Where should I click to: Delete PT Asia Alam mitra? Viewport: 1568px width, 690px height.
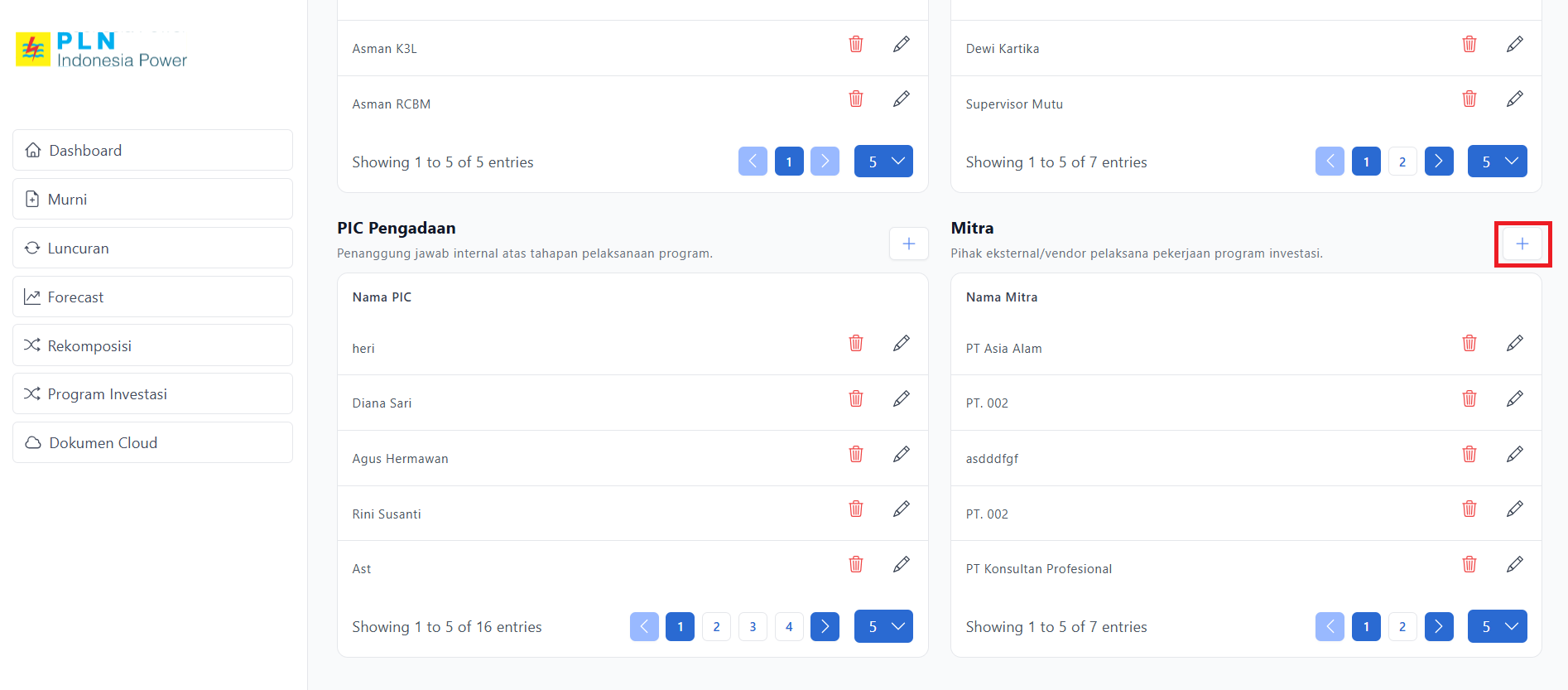1469,343
